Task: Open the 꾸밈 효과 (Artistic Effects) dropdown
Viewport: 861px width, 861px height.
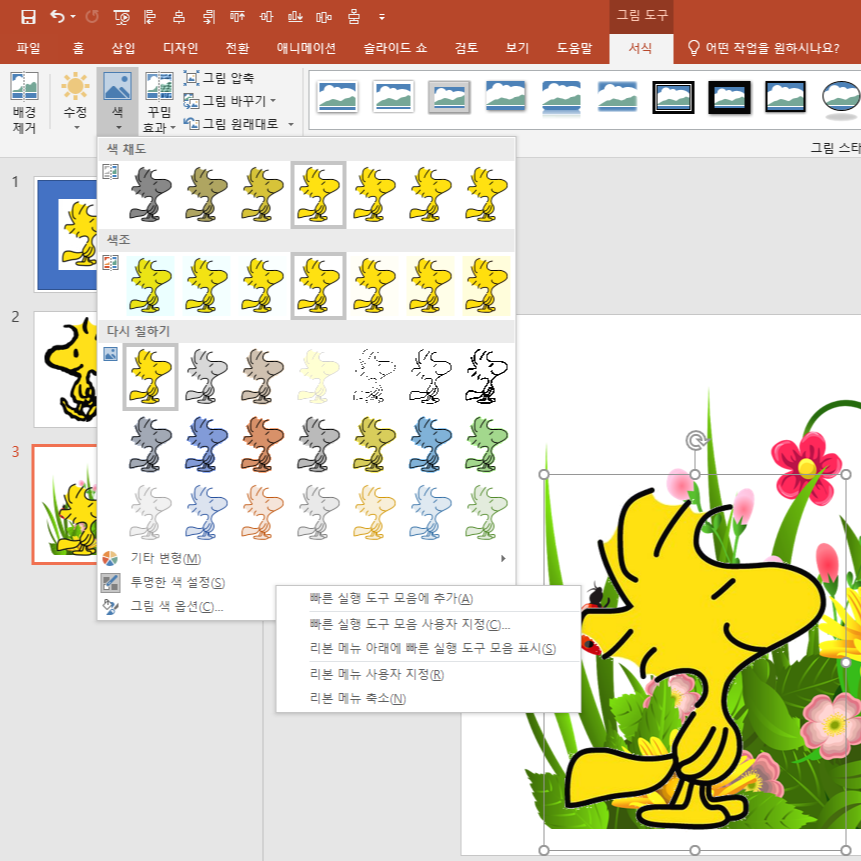Action: click(159, 103)
